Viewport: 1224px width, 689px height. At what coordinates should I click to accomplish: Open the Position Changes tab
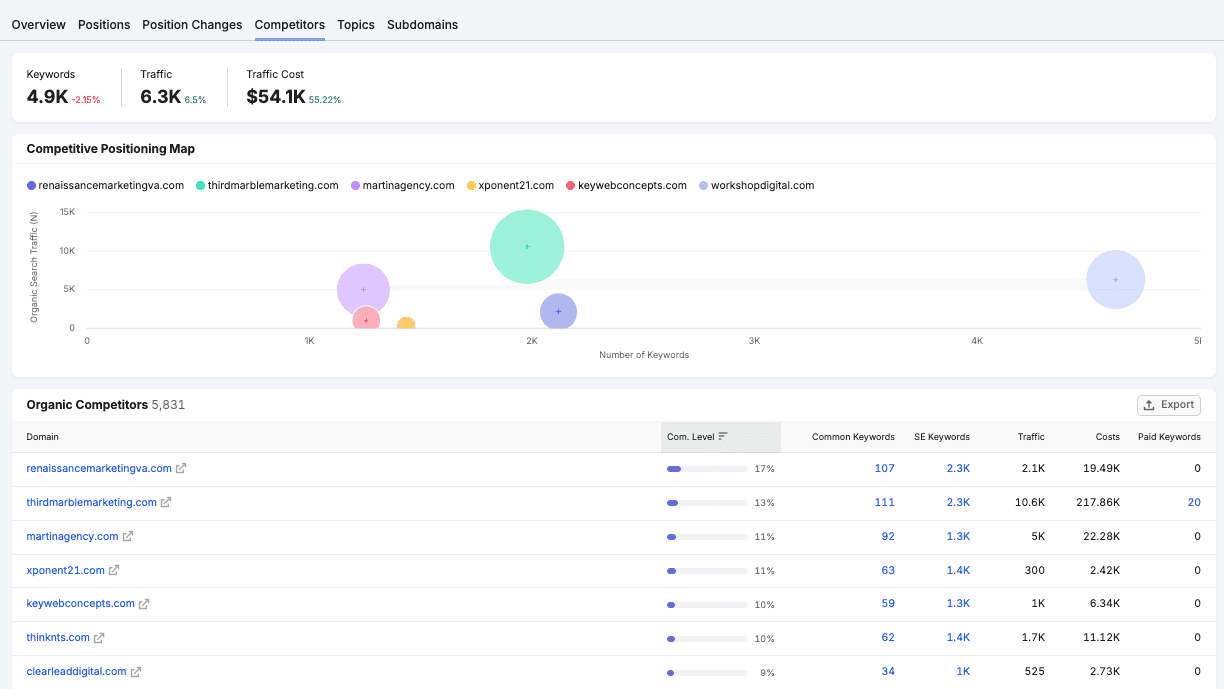192,24
